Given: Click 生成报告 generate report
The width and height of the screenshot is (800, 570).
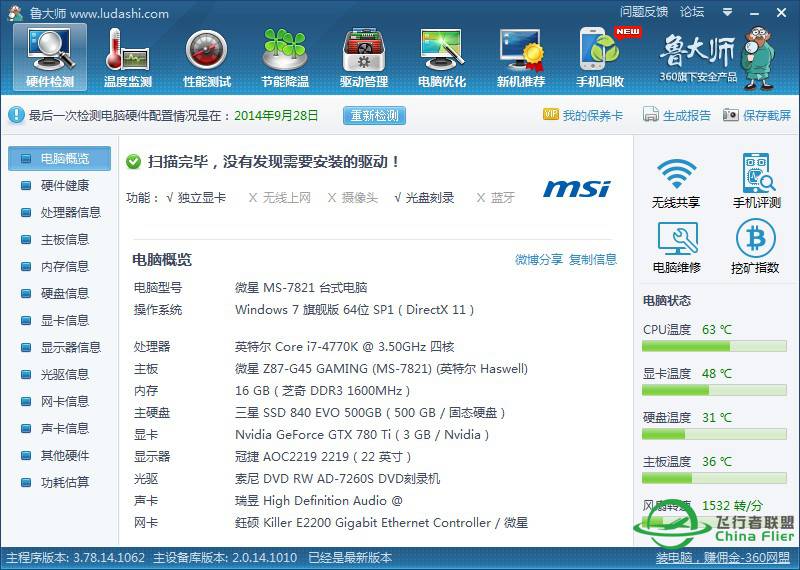Looking at the screenshot, I should point(677,115).
